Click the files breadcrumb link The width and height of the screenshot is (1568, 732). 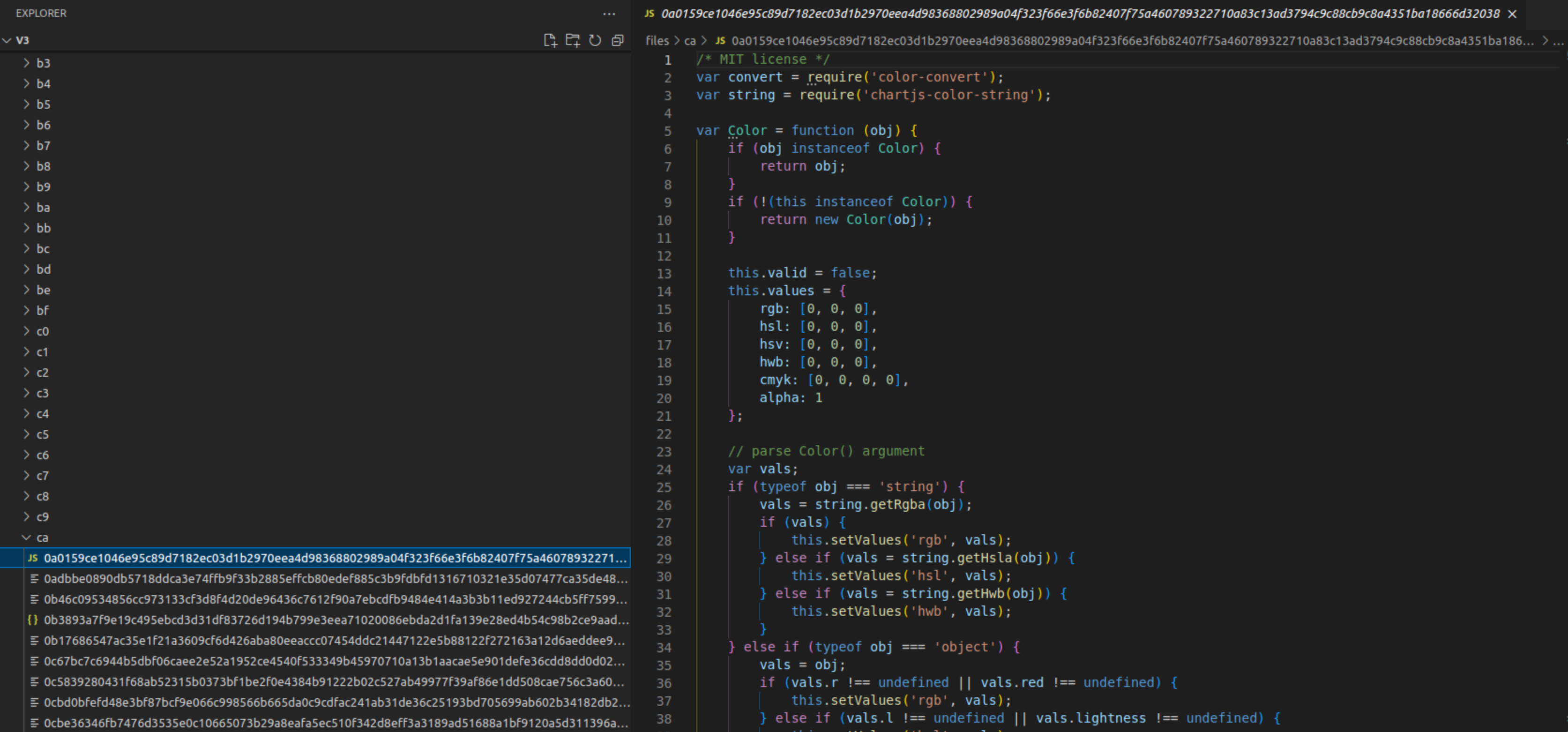(657, 41)
